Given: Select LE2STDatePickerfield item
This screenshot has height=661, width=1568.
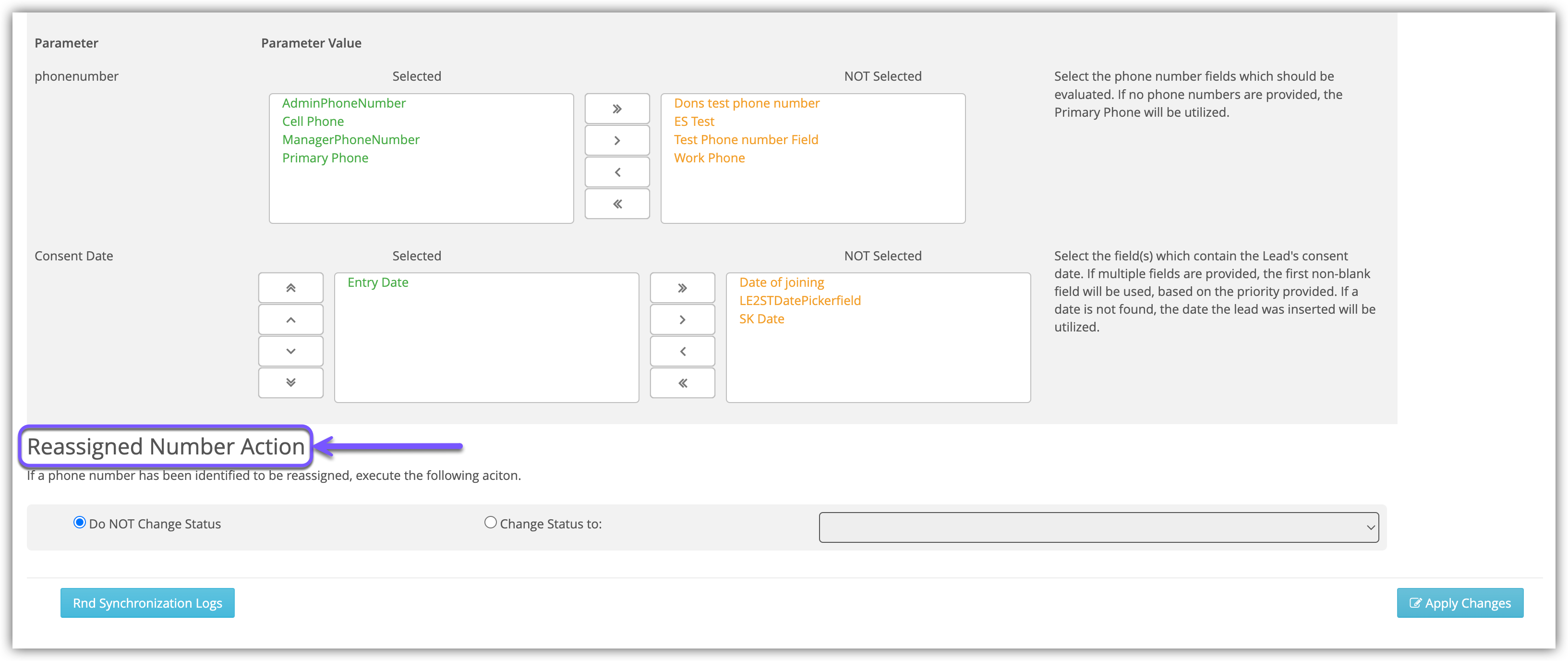Looking at the screenshot, I should coord(800,301).
